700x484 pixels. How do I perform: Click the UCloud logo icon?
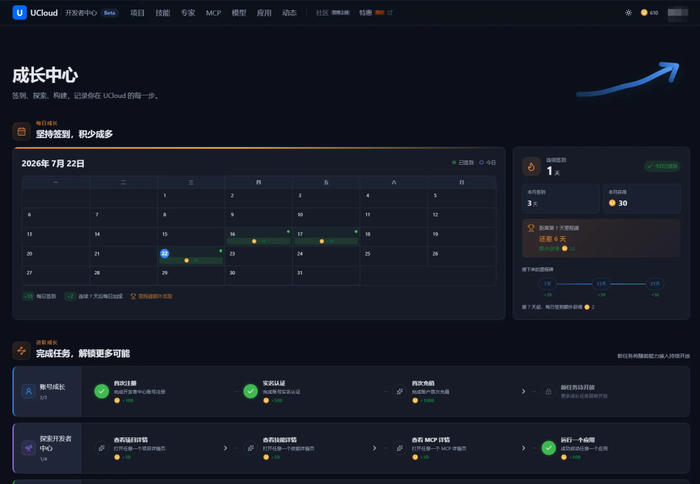click(x=20, y=13)
